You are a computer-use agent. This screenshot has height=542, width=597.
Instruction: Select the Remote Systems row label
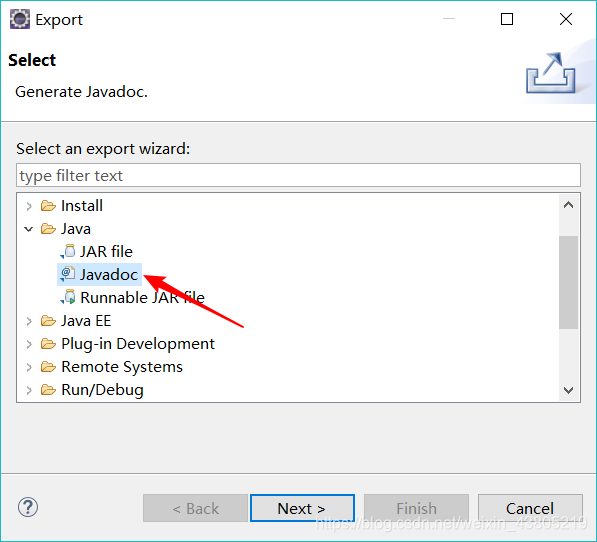click(x=122, y=367)
